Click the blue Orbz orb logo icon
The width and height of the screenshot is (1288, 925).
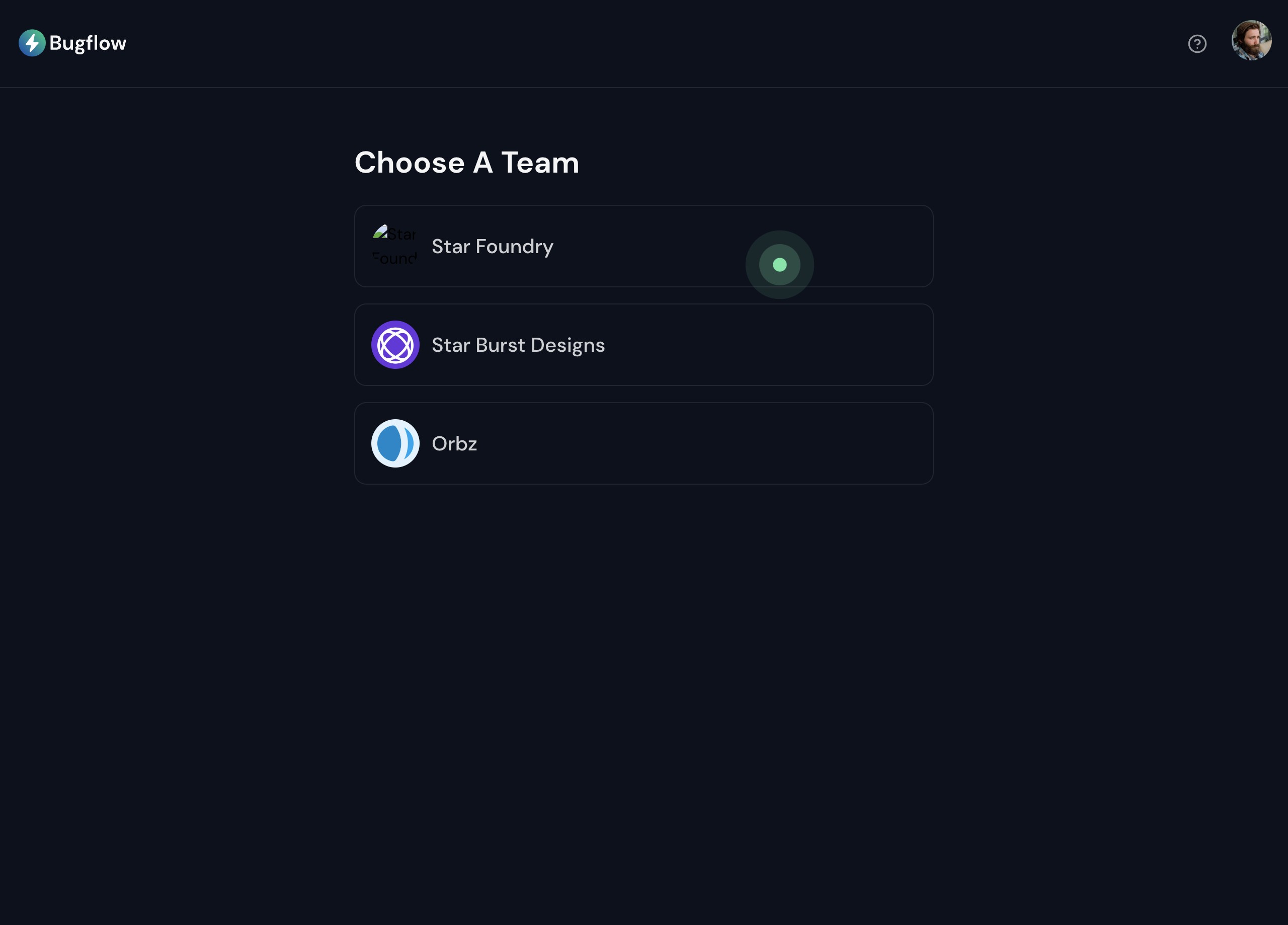click(x=395, y=444)
